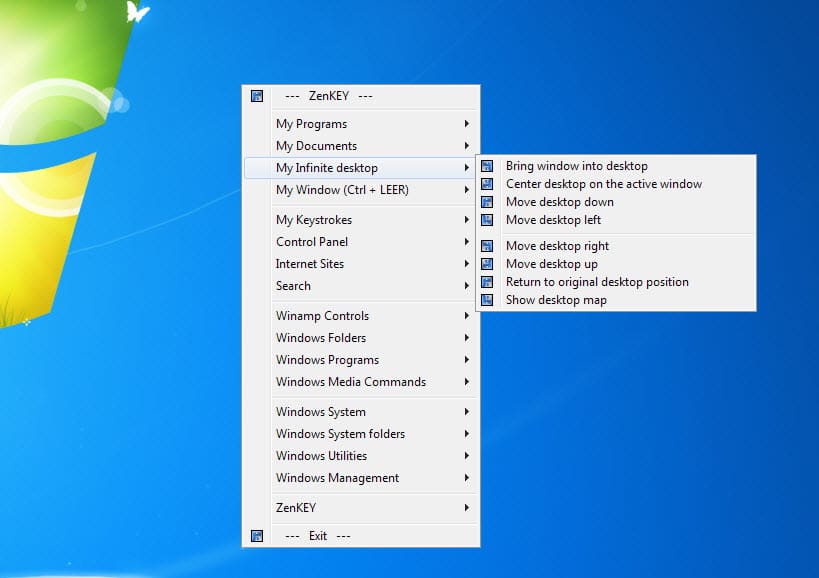The height and width of the screenshot is (578, 819).
Task: Click the icon next to the Exit entry
Action: [257, 535]
